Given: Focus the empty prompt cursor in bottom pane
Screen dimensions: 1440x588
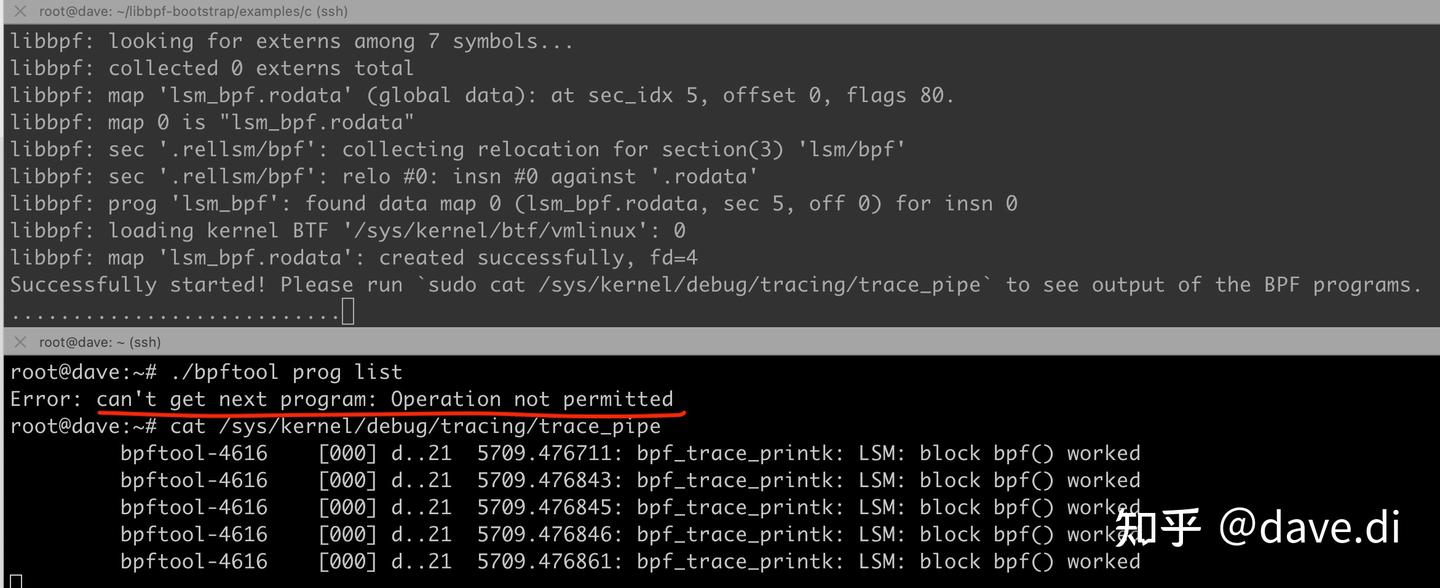Looking at the screenshot, I should click(15, 581).
